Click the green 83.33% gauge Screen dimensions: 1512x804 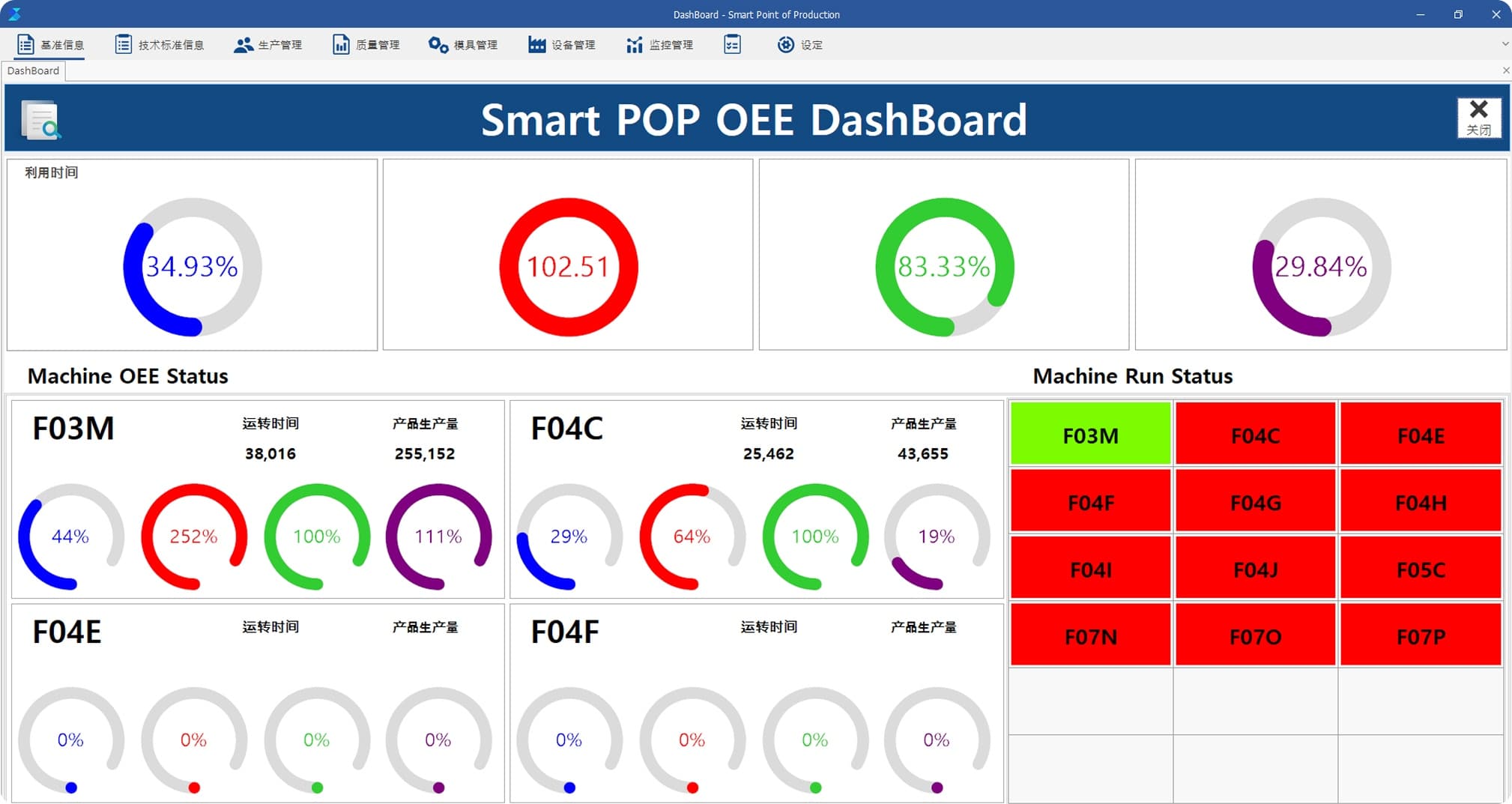click(x=945, y=266)
